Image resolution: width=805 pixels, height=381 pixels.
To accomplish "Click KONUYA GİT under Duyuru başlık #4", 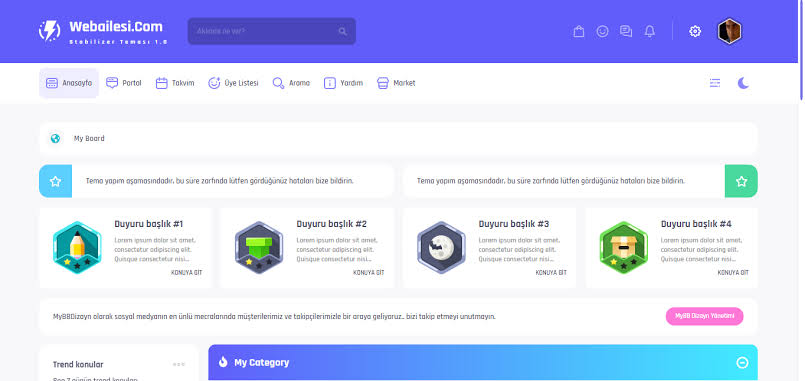I will 733,273.
